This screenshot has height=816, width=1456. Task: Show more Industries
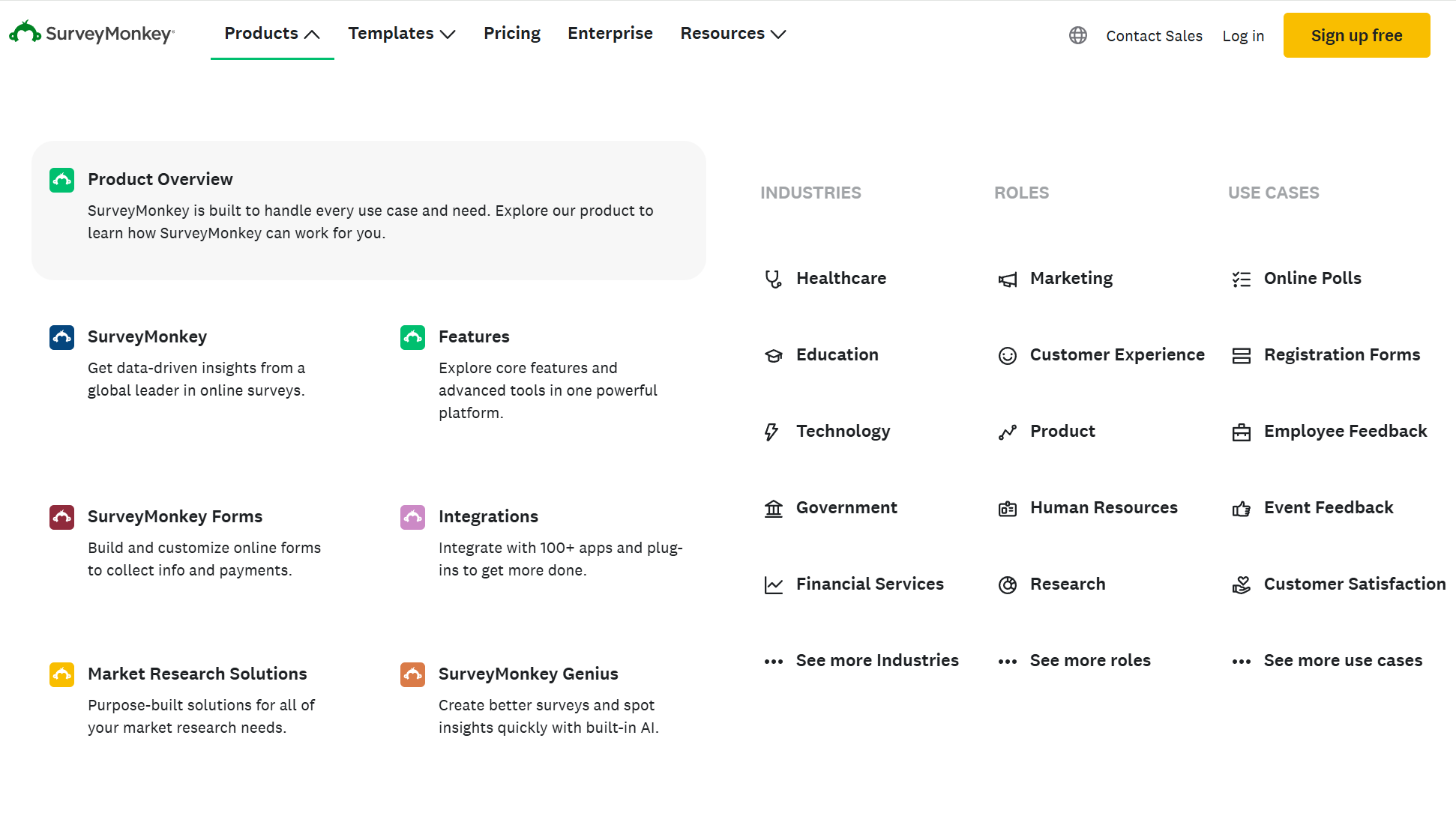pos(877,660)
